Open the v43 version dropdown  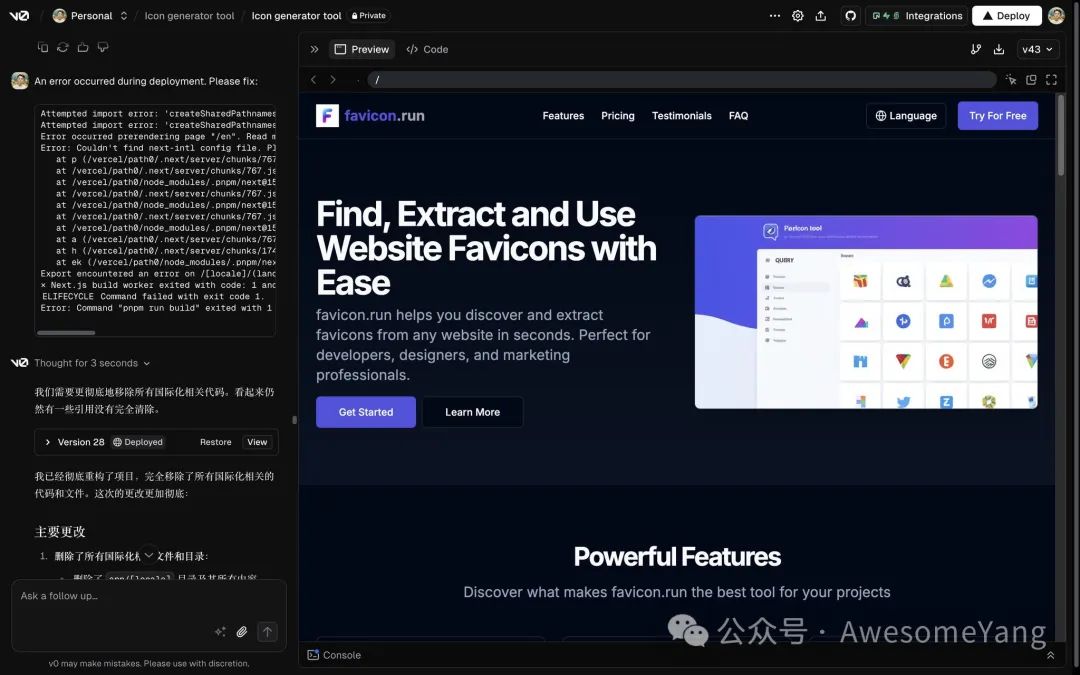click(1037, 49)
